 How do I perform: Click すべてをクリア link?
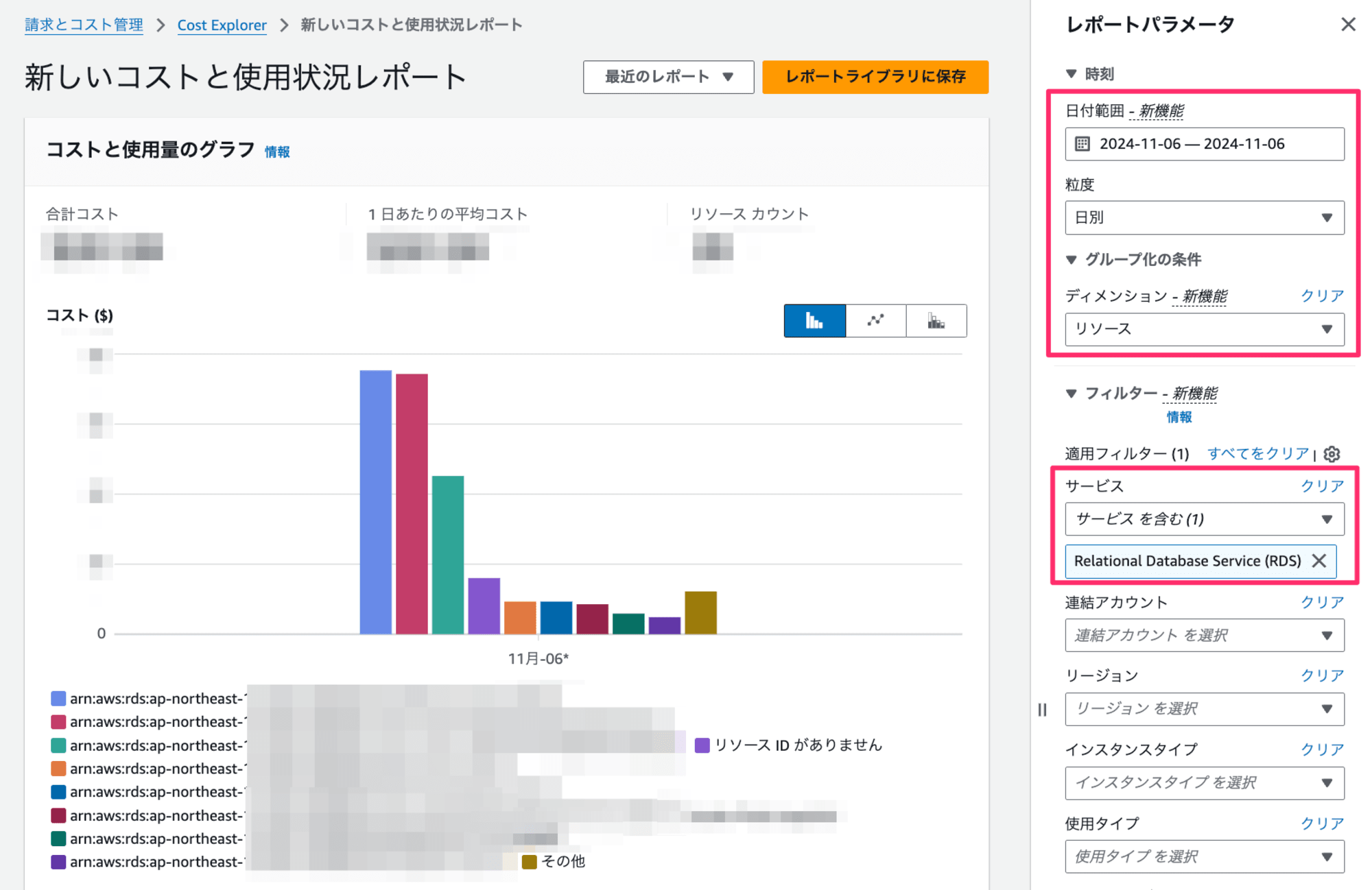[x=1258, y=454]
